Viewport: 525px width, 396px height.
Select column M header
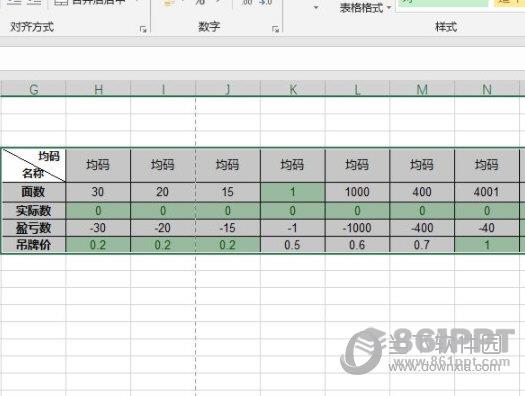click(422, 89)
